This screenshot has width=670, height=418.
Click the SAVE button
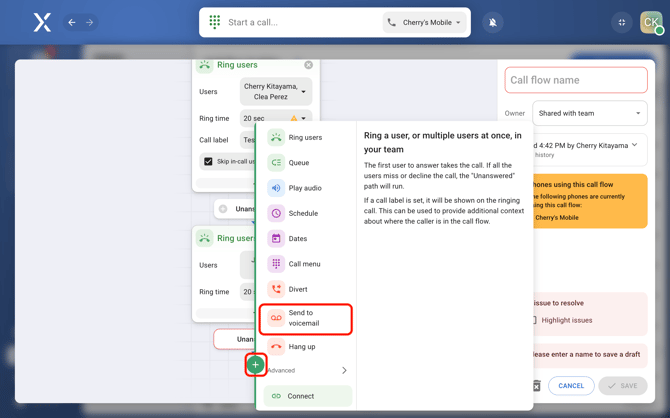[x=623, y=386]
